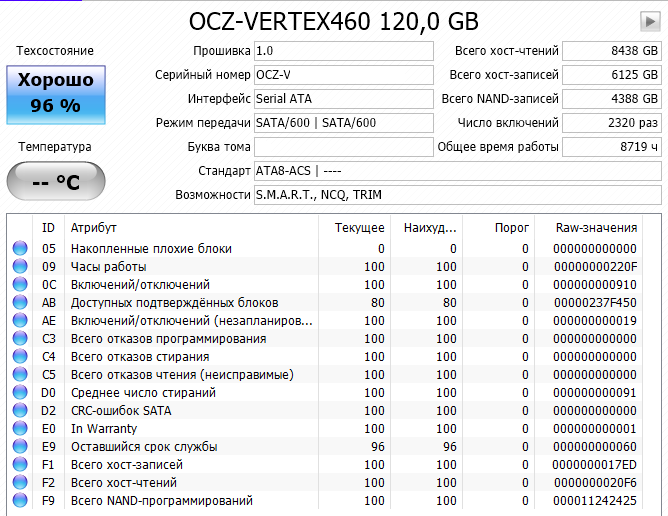The image size is (668, 516).
Task: Click status circle for attribute C4
Action: (20, 356)
